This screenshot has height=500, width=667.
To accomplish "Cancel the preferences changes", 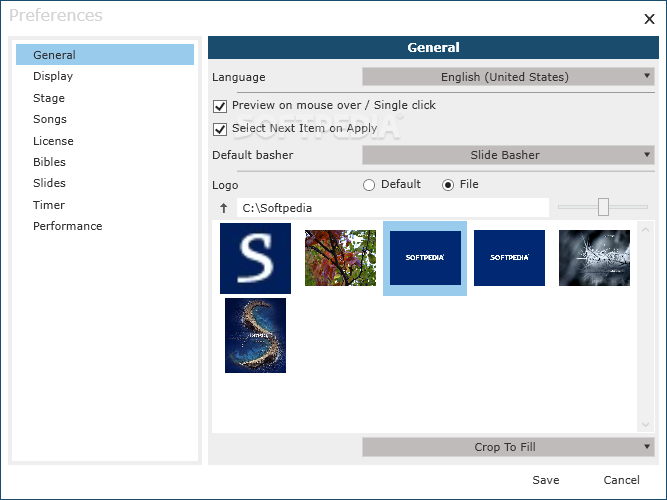I will coord(621,480).
